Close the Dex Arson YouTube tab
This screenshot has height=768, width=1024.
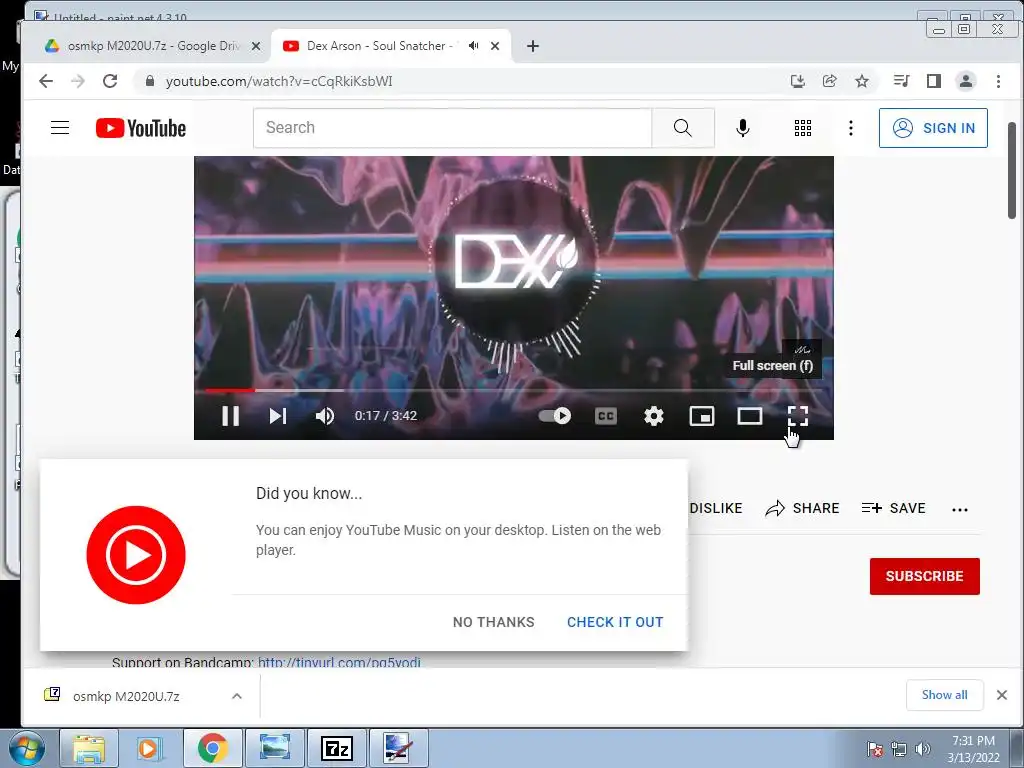[495, 46]
